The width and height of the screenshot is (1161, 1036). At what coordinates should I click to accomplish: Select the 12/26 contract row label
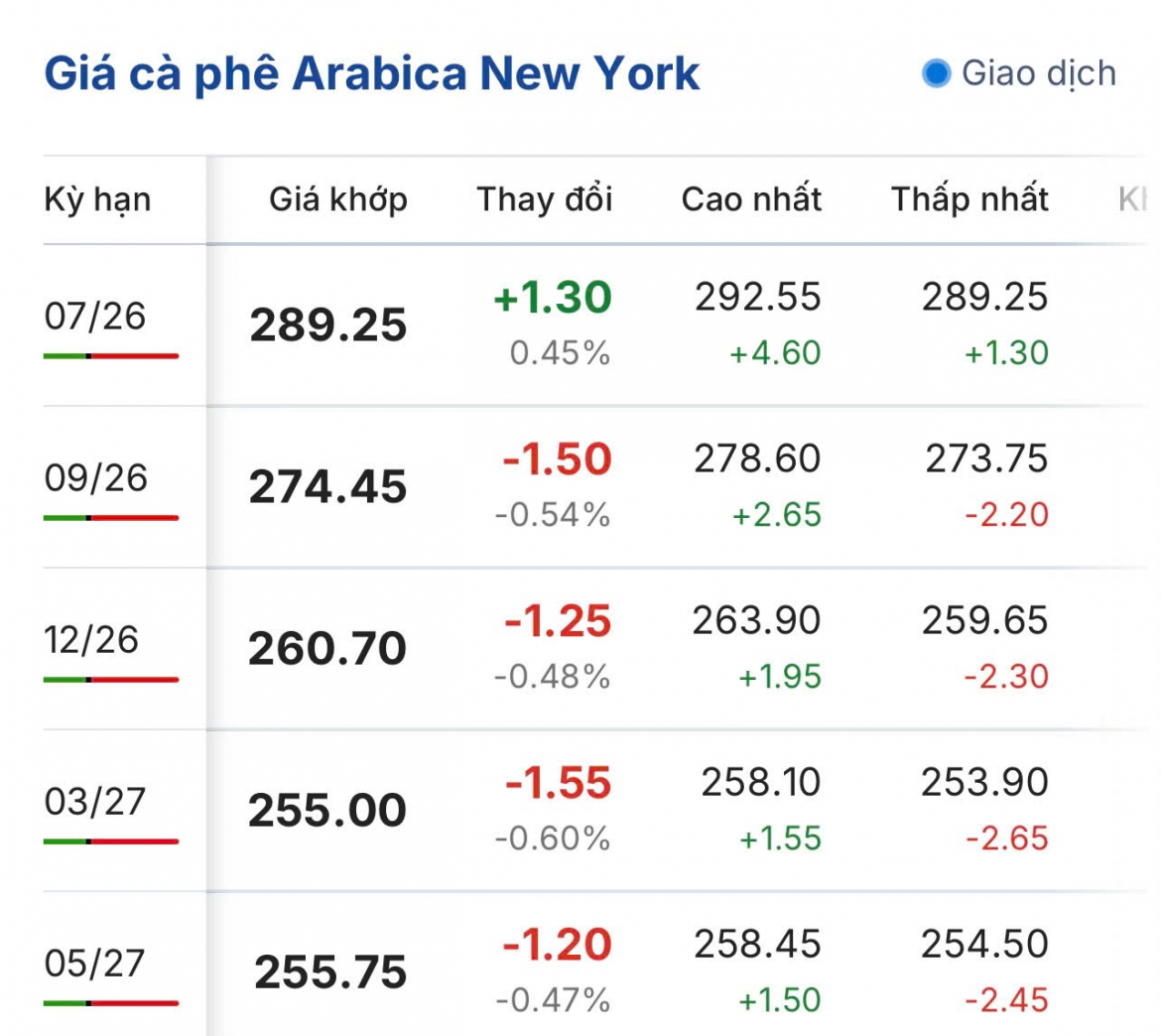[90, 640]
